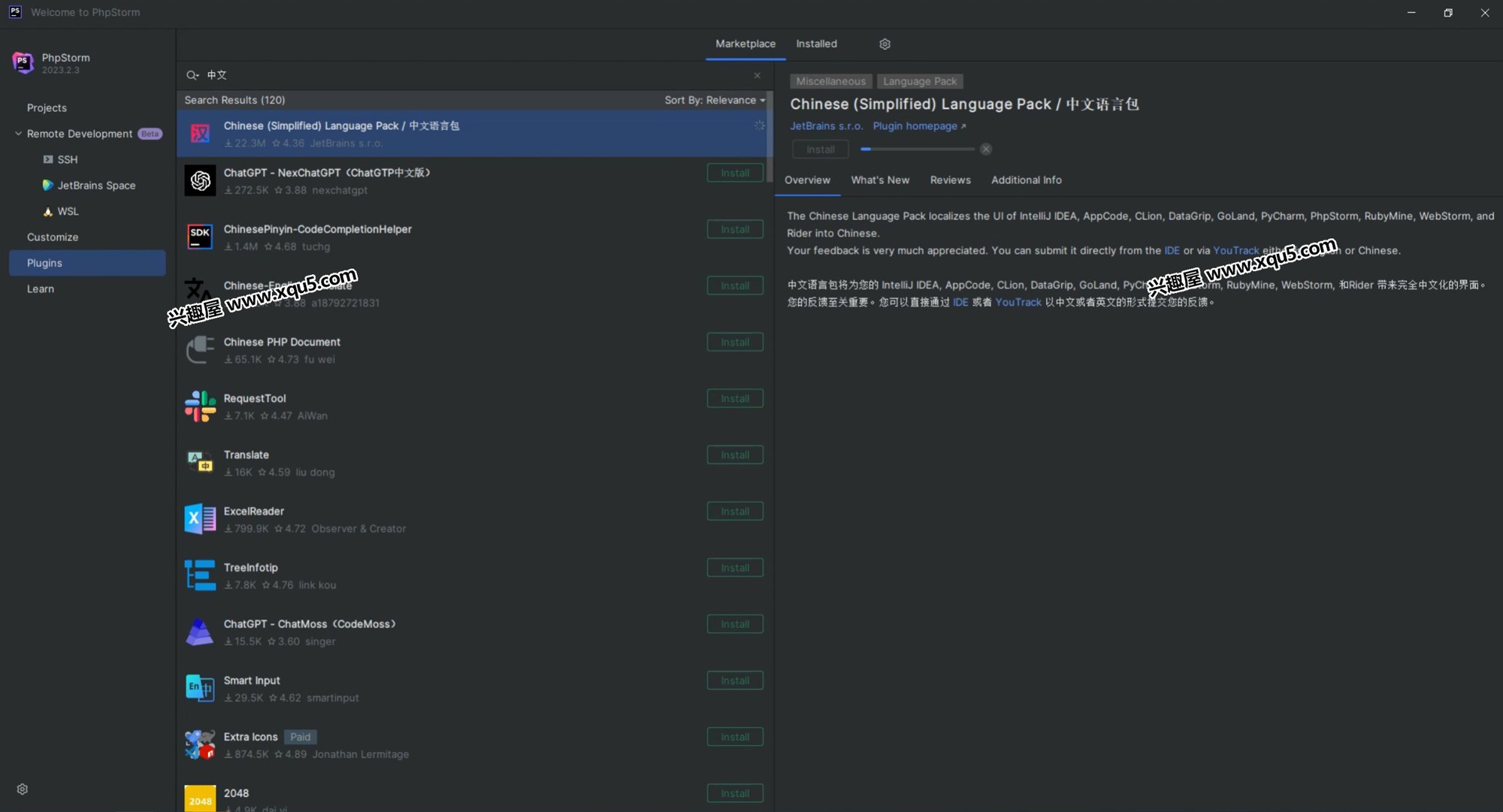Click the Smart Input plugin icon
The height and width of the screenshot is (812, 1503).
(199, 688)
